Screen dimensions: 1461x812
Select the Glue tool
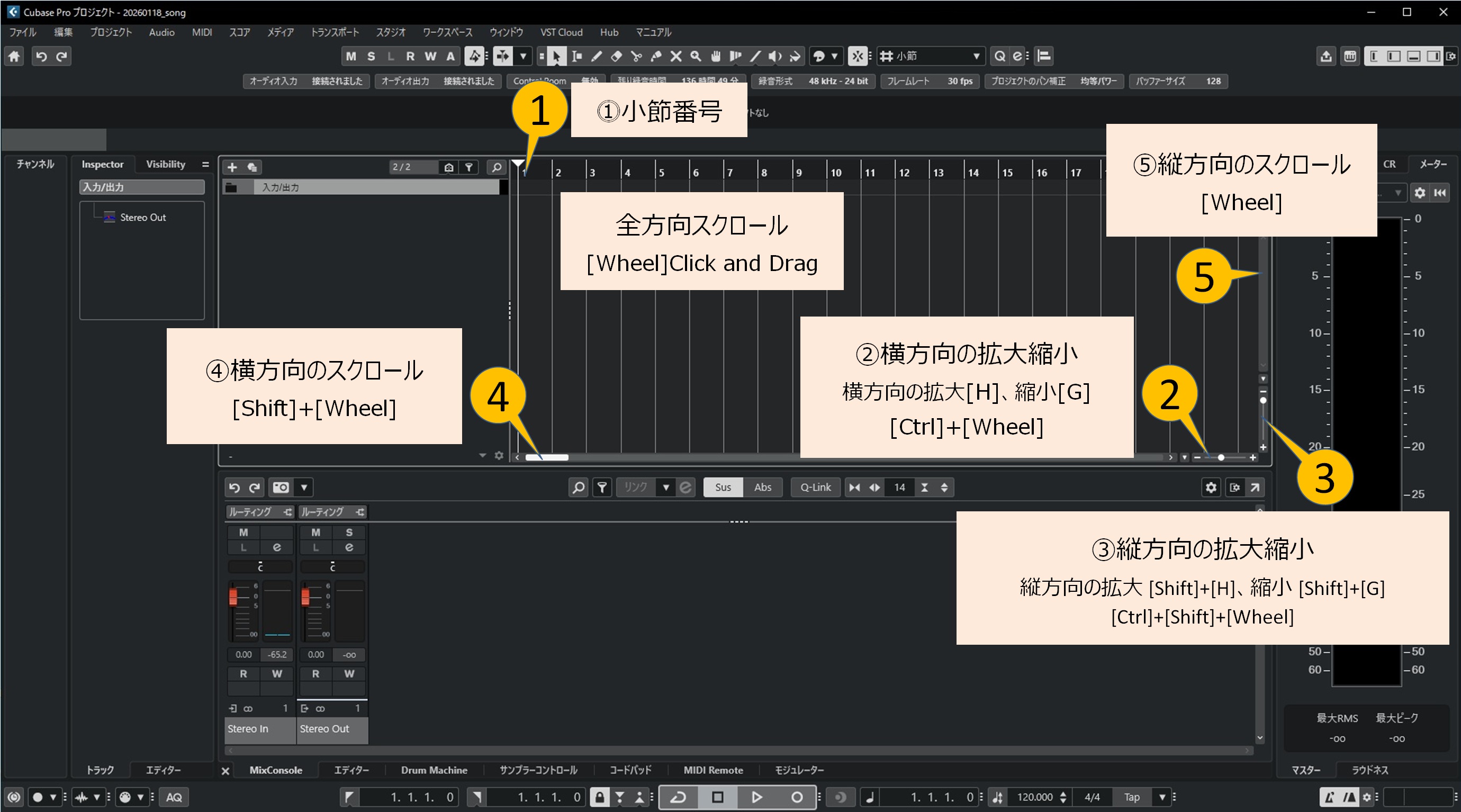pos(657,56)
